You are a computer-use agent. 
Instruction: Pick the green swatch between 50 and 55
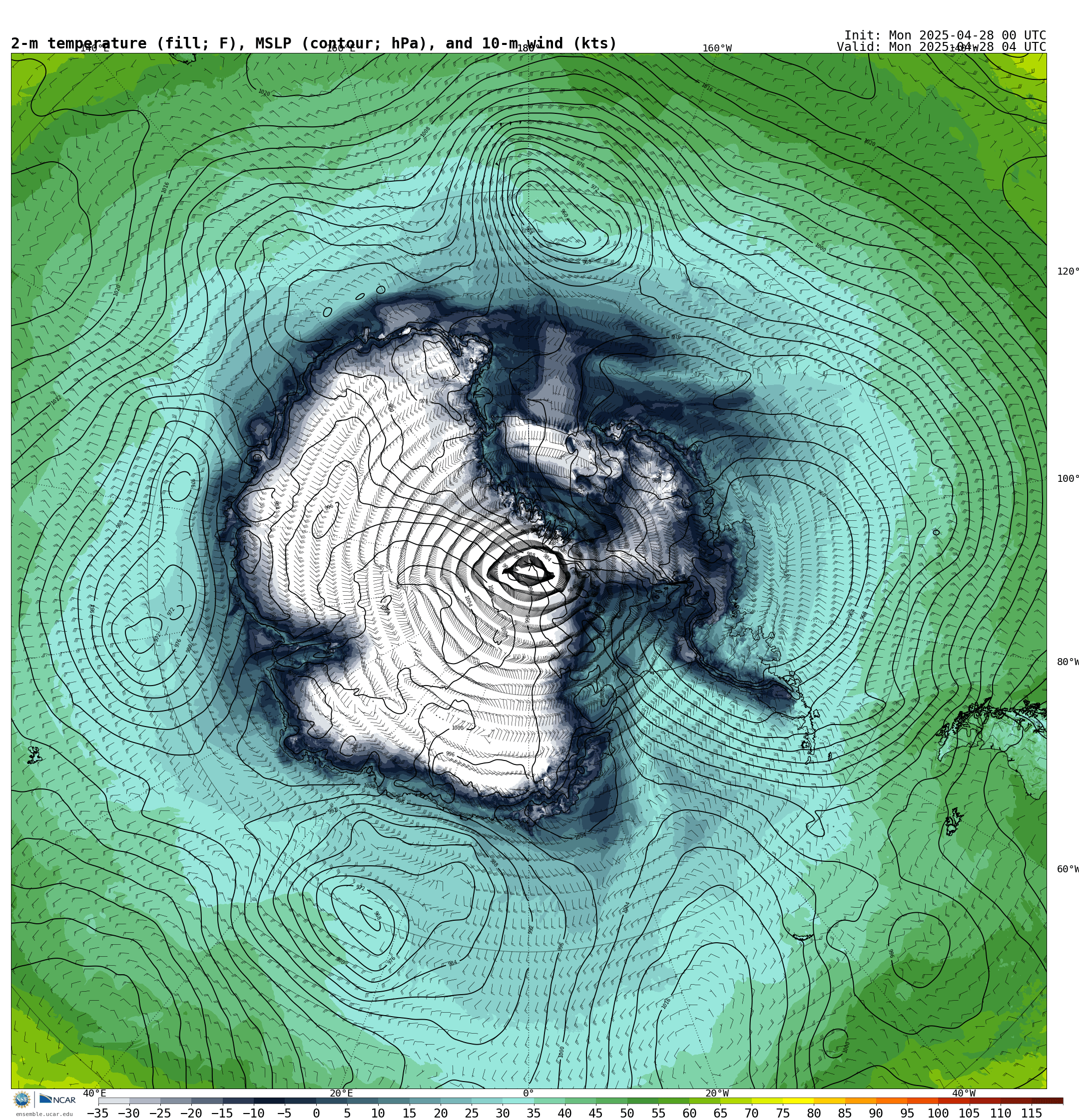point(643,1101)
